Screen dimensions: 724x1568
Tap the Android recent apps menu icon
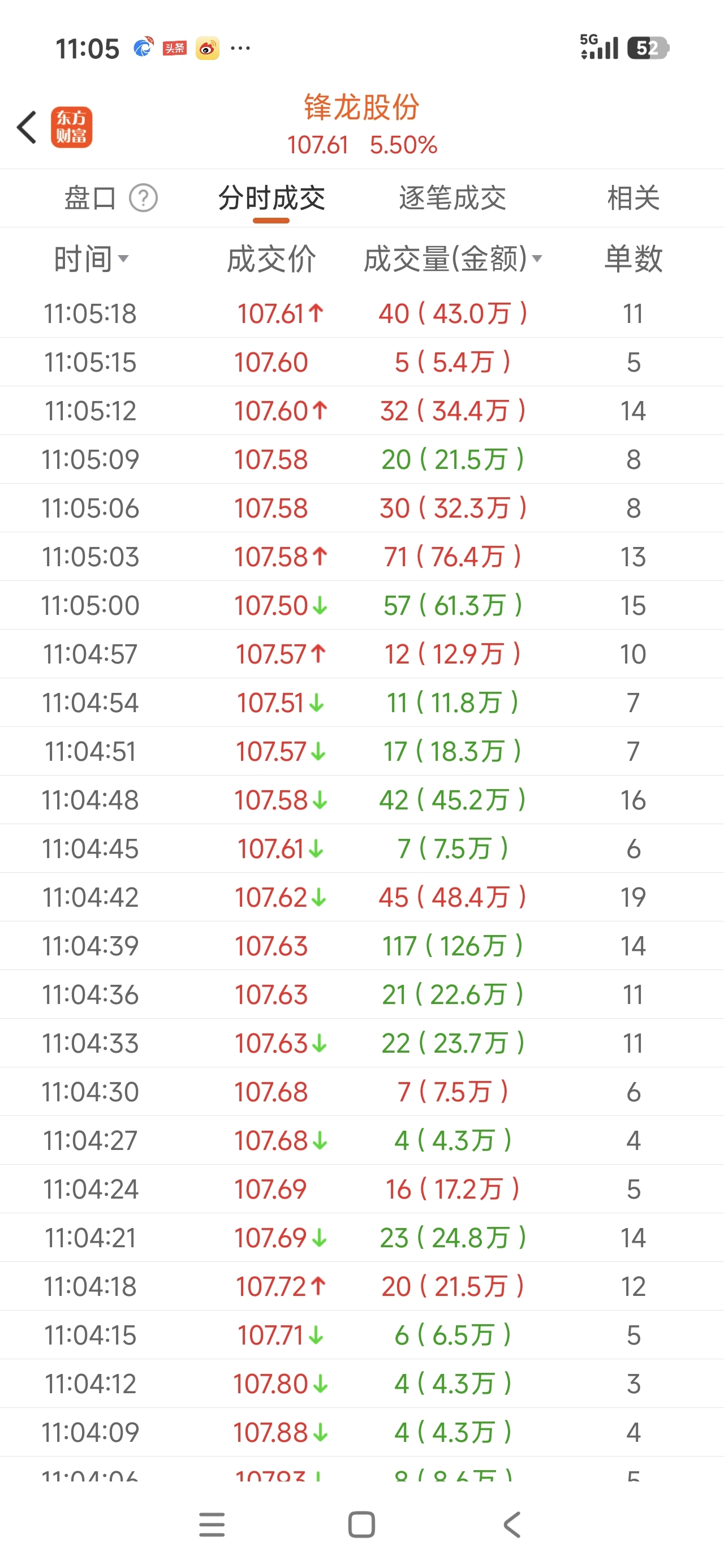212,1524
